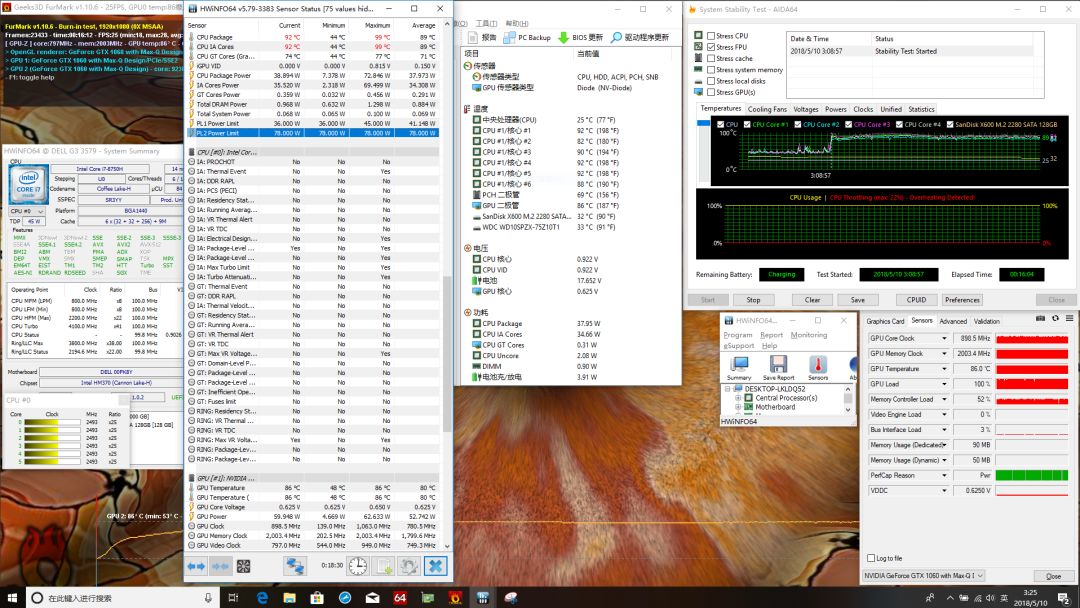
Task: Open the NVIDIA GeForce GTX 1060 device dropdown
Action: pyautogui.click(x=981, y=576)
